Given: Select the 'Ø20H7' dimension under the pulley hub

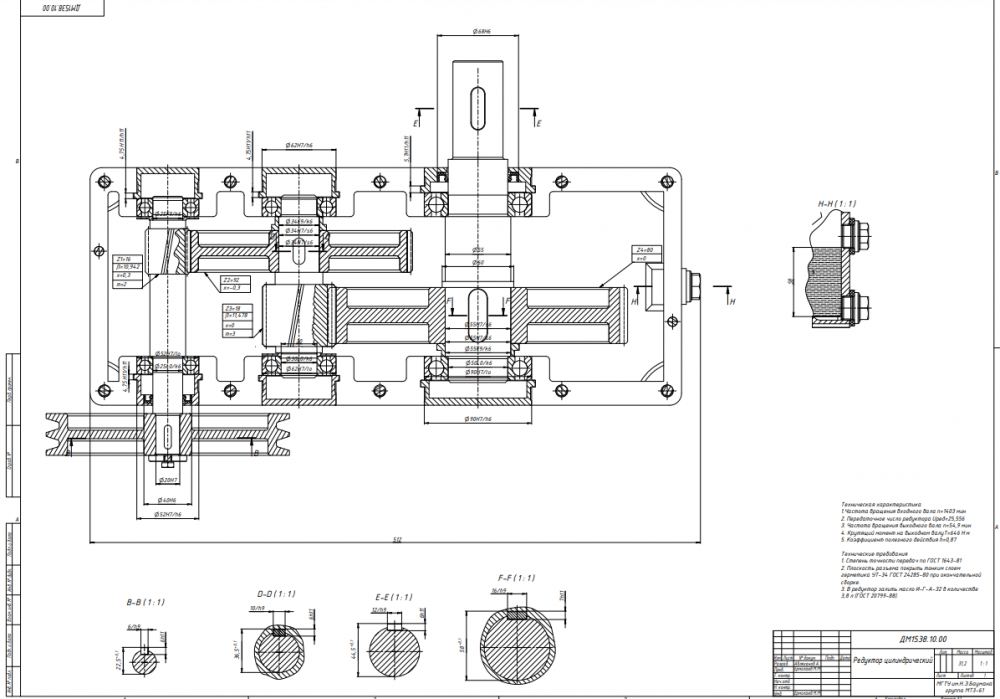Looking at the screenshot, I should [x=167, y=480].
